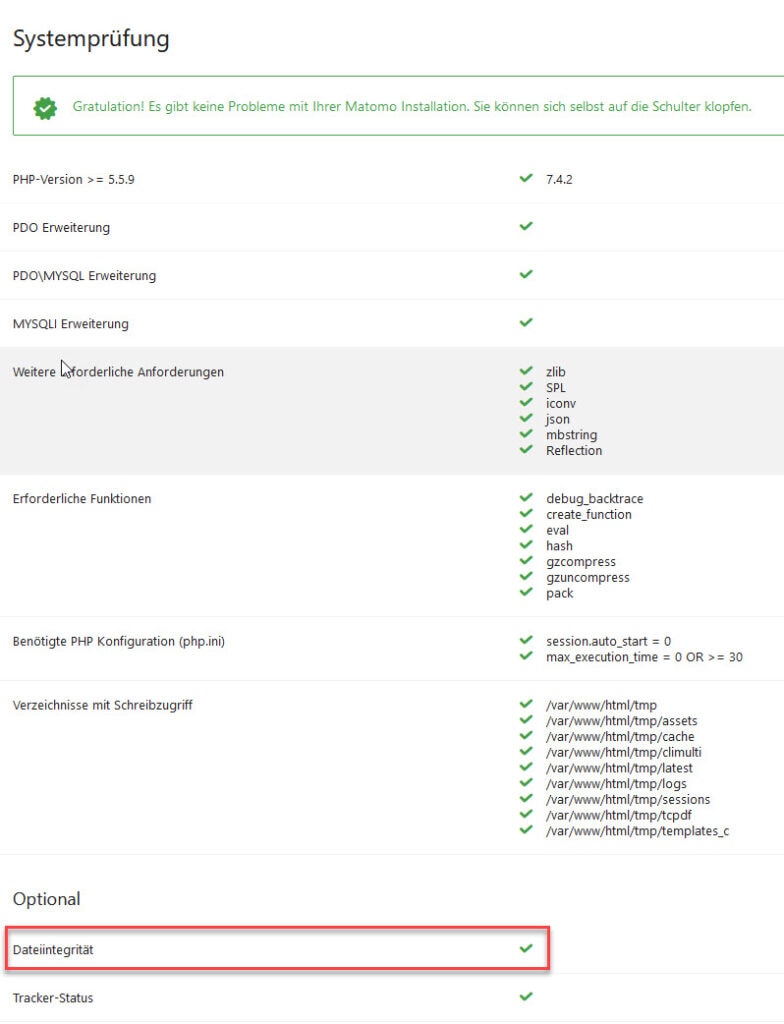Click the checkmark beside /var/www/html/tmp/sessions

click(526, 798)
